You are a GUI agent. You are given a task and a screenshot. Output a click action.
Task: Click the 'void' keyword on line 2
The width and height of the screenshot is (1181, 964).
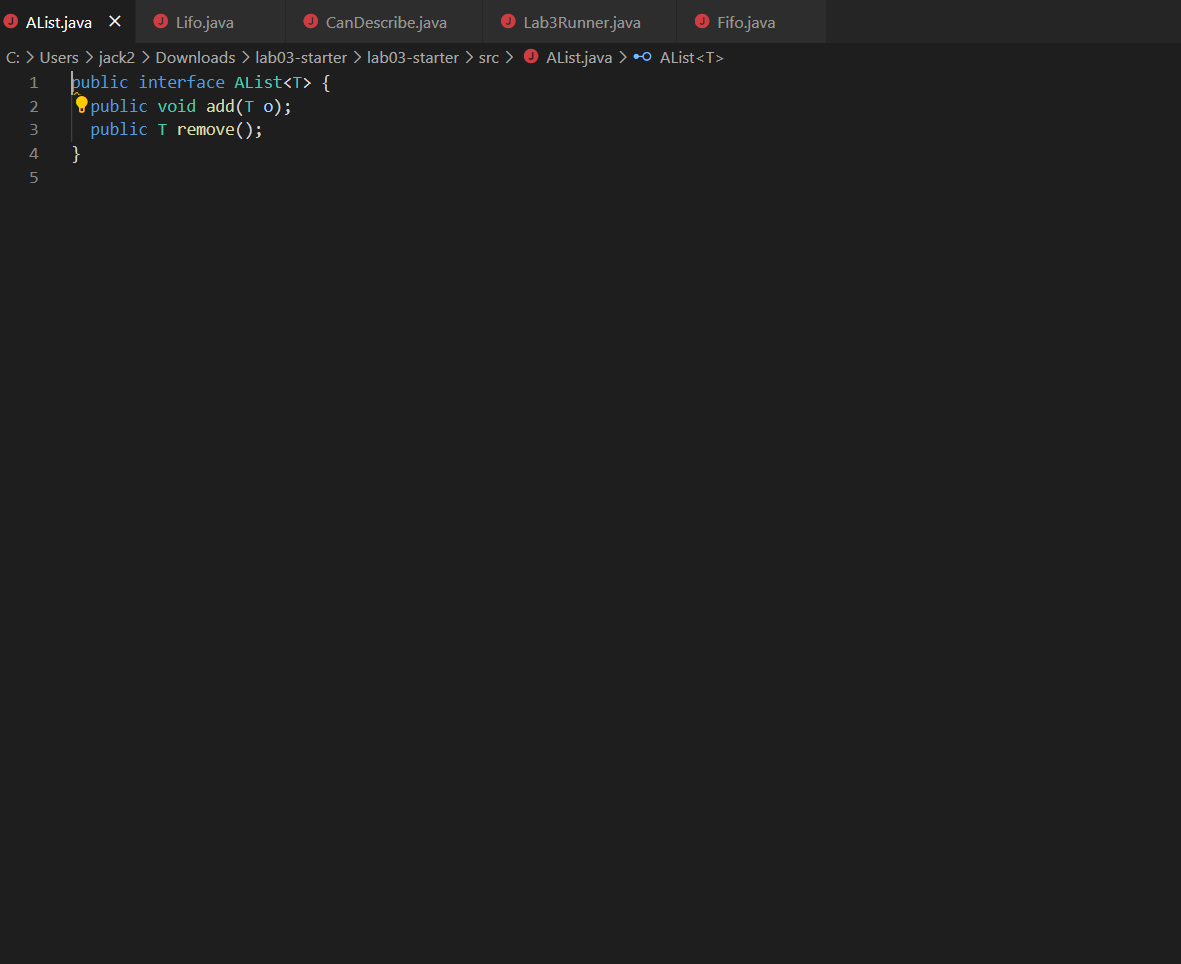[x=176, y=106]
